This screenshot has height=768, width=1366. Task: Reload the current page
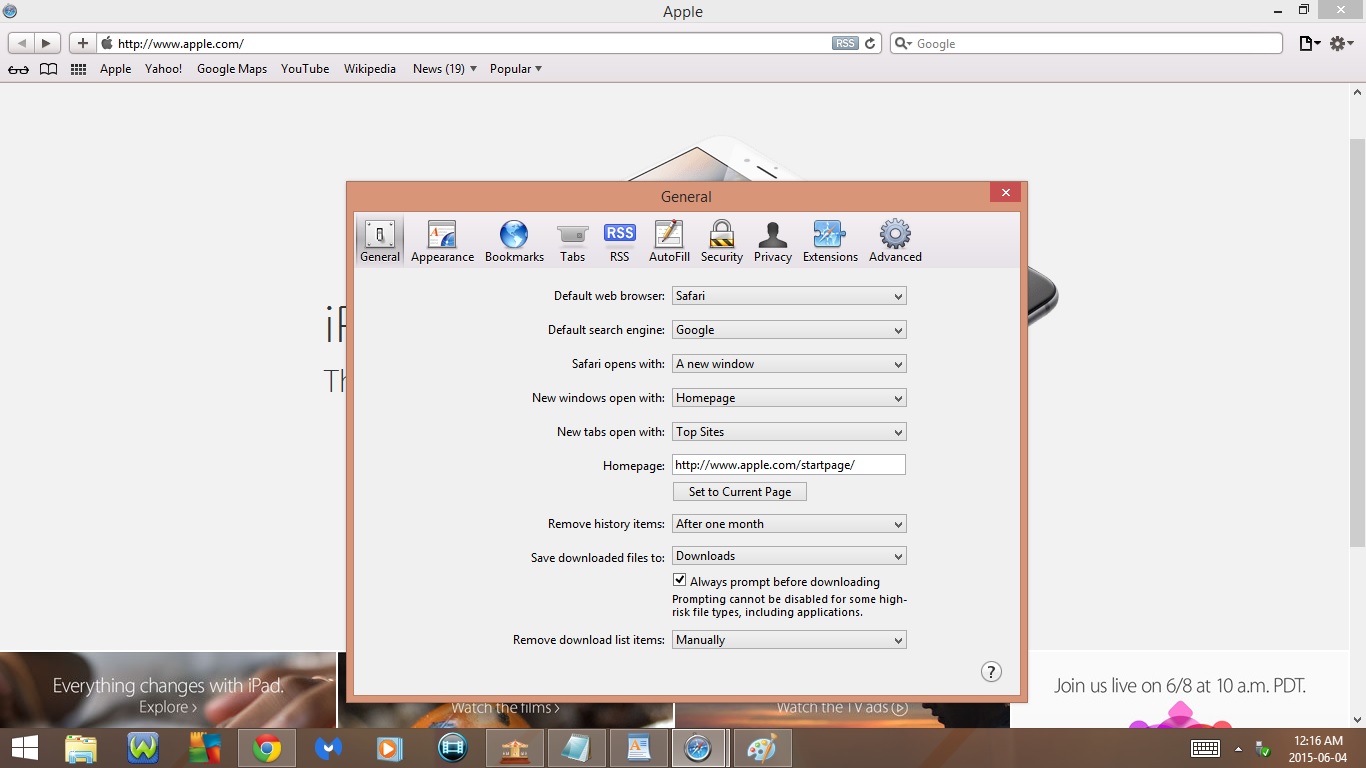coord(870,44)
